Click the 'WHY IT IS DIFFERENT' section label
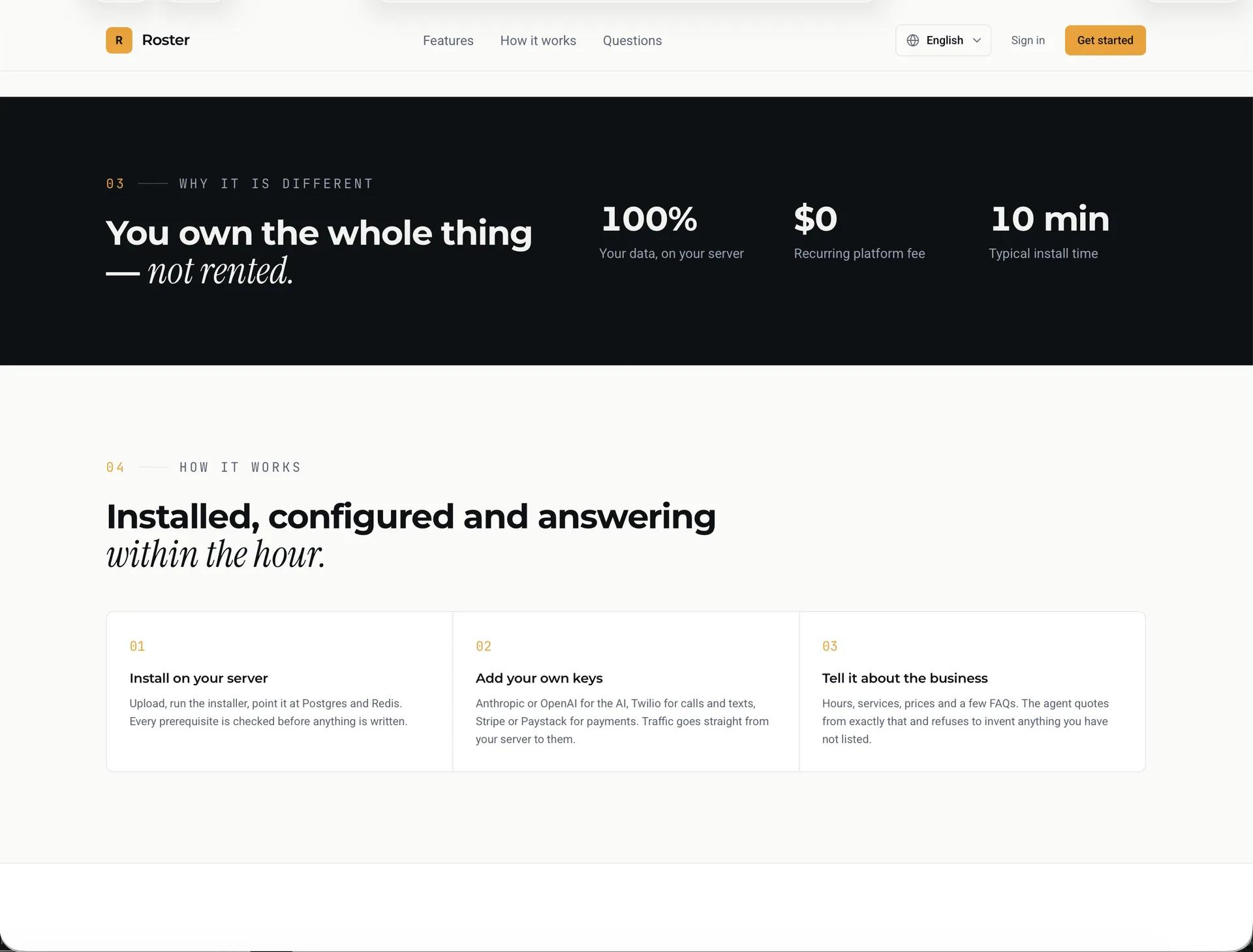 pos(276,184)
